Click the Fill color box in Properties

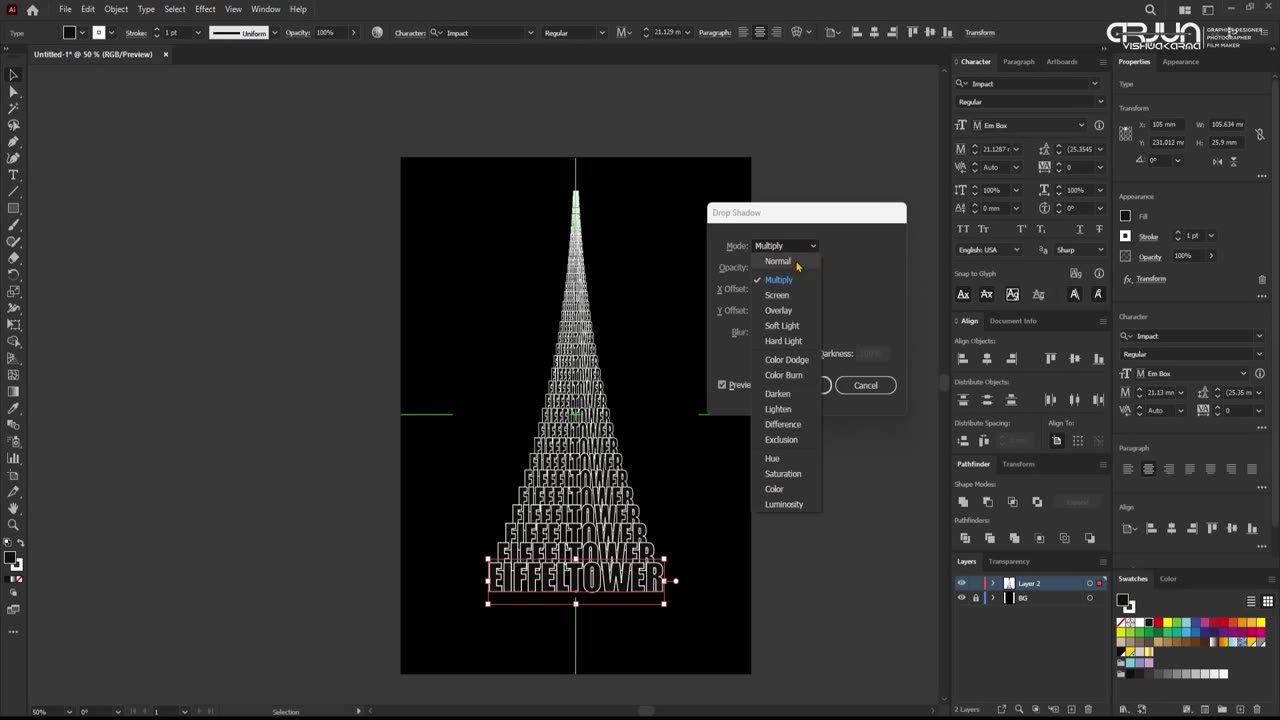(1125, 216)
